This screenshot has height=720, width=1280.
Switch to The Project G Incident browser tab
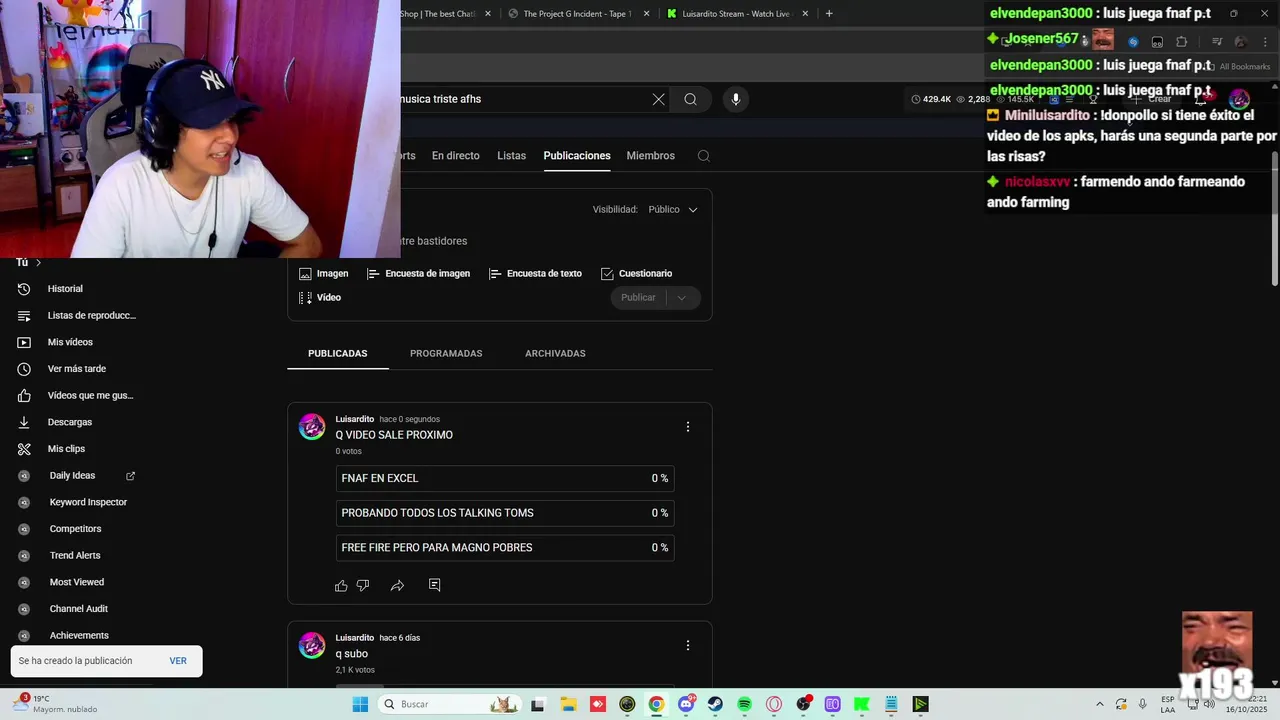pyautogui.click(x=576, y=14)
